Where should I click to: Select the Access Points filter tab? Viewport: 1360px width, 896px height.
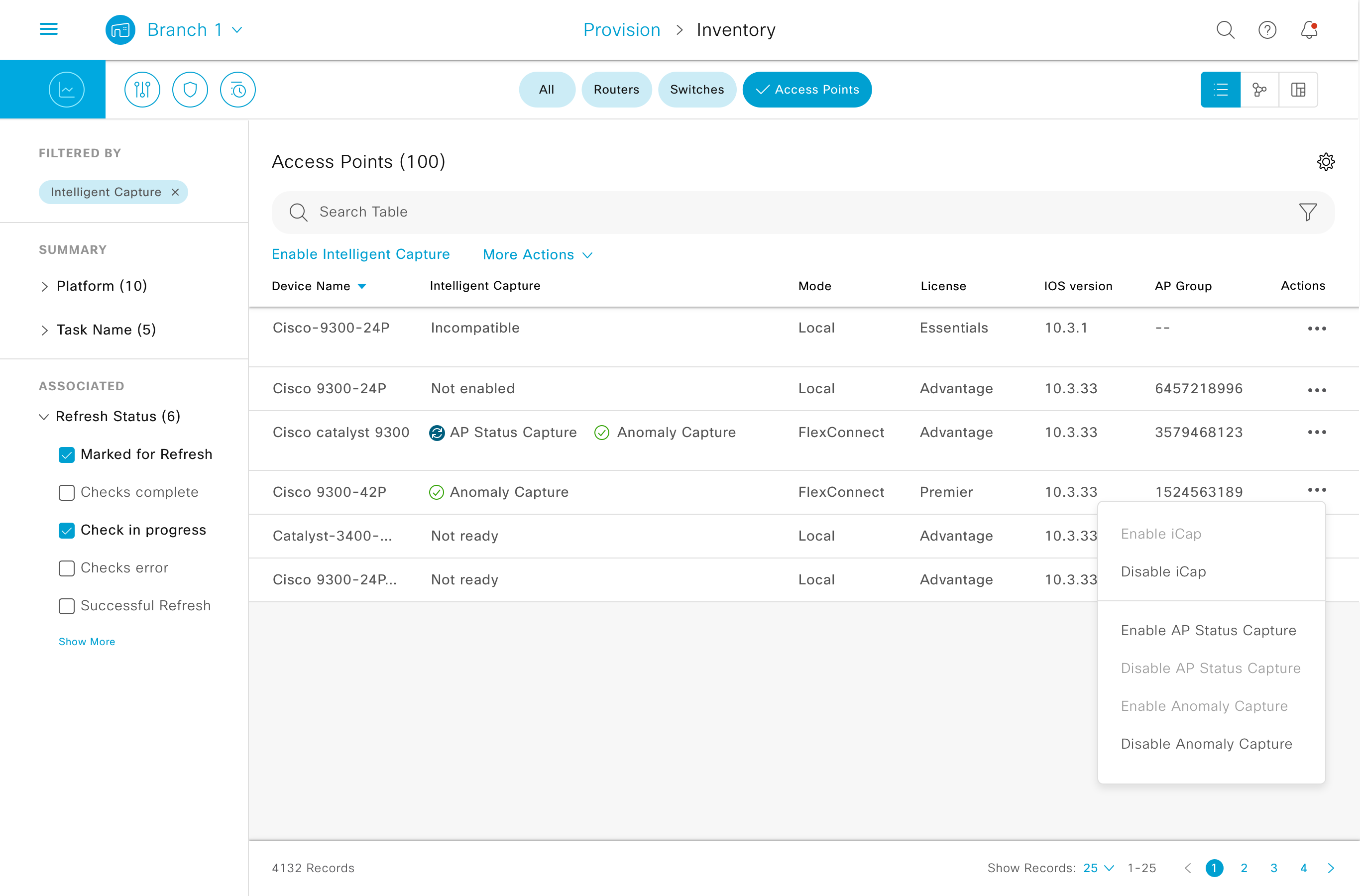[x=807, y=90]
